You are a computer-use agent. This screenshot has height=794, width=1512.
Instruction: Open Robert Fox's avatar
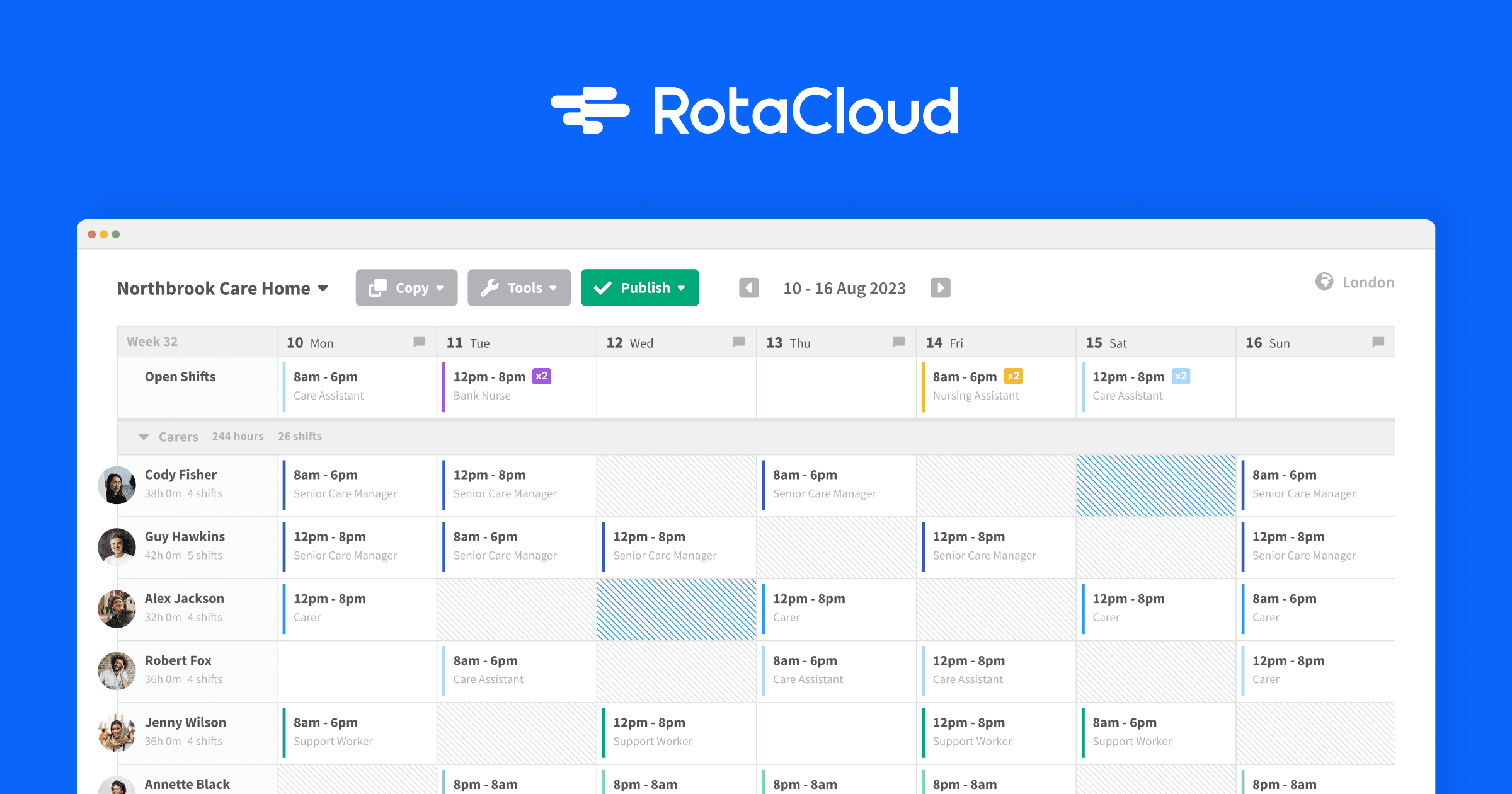click(117, 670)
